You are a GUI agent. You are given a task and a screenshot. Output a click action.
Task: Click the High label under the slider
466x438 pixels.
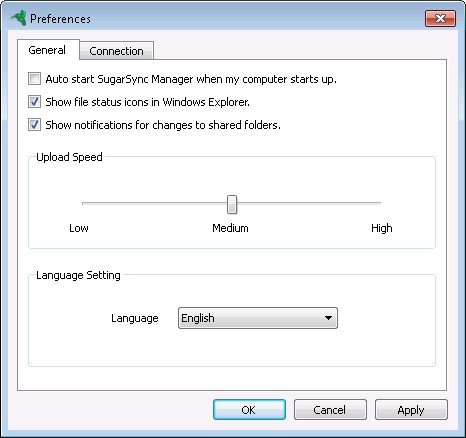[382, 228]
